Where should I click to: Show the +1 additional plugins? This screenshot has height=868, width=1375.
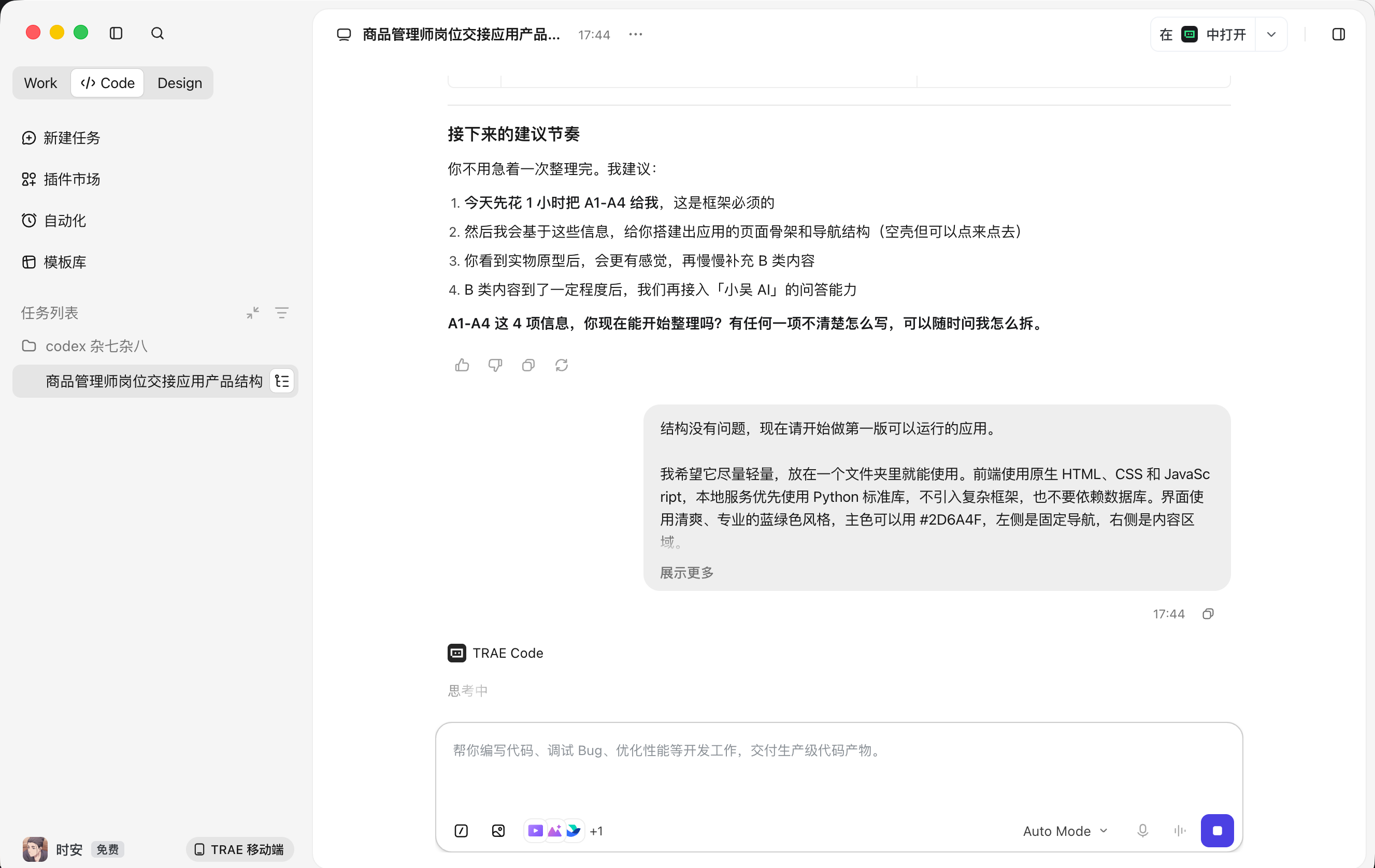[596, 831]
